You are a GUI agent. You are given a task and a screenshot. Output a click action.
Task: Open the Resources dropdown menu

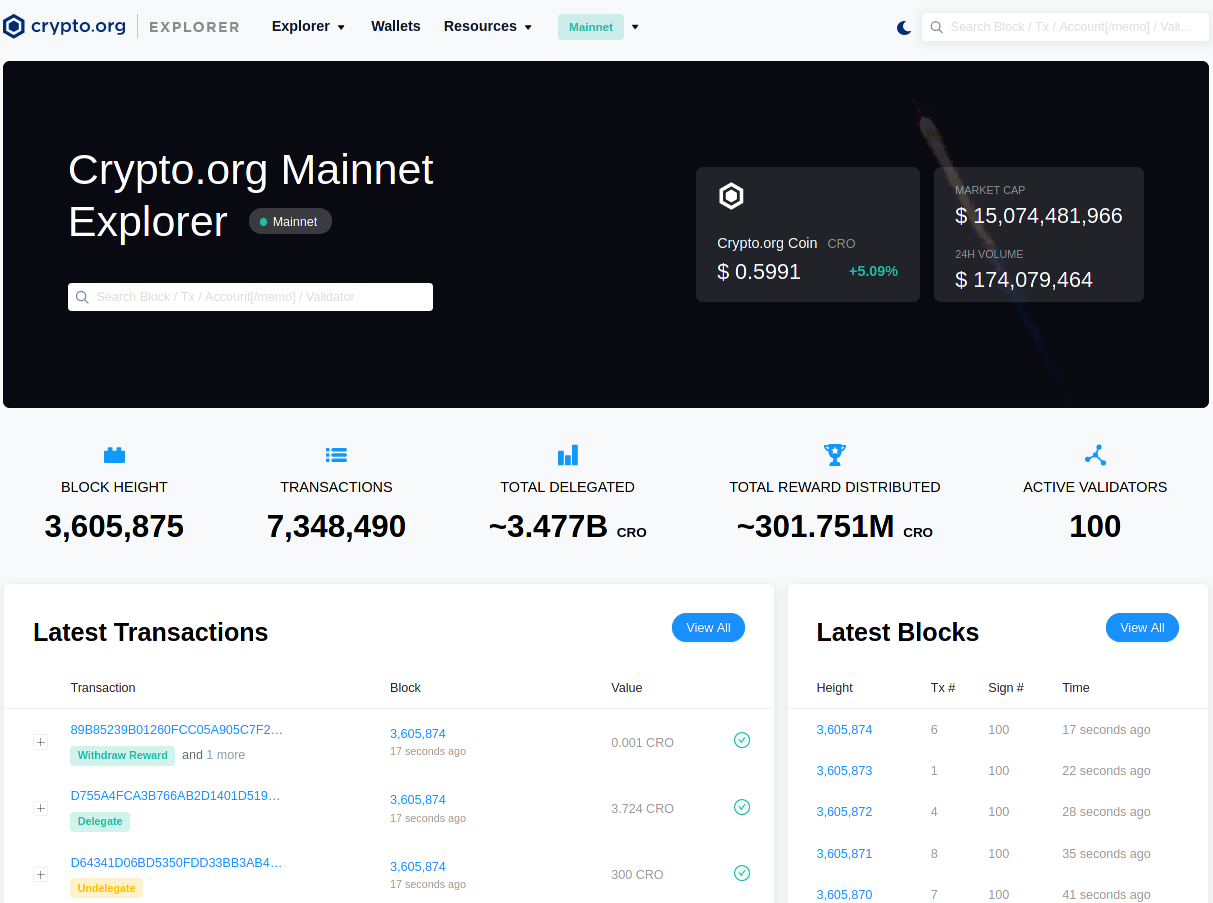coord(488,26)
